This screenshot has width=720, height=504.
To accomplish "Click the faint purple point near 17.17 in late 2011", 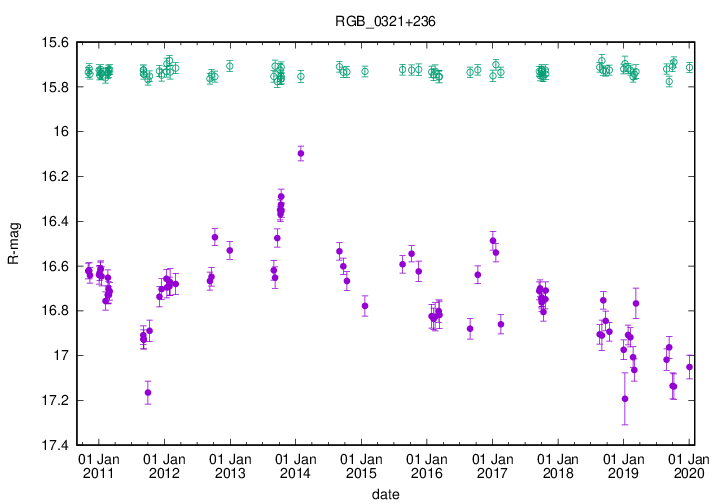I will click(148, 392).
